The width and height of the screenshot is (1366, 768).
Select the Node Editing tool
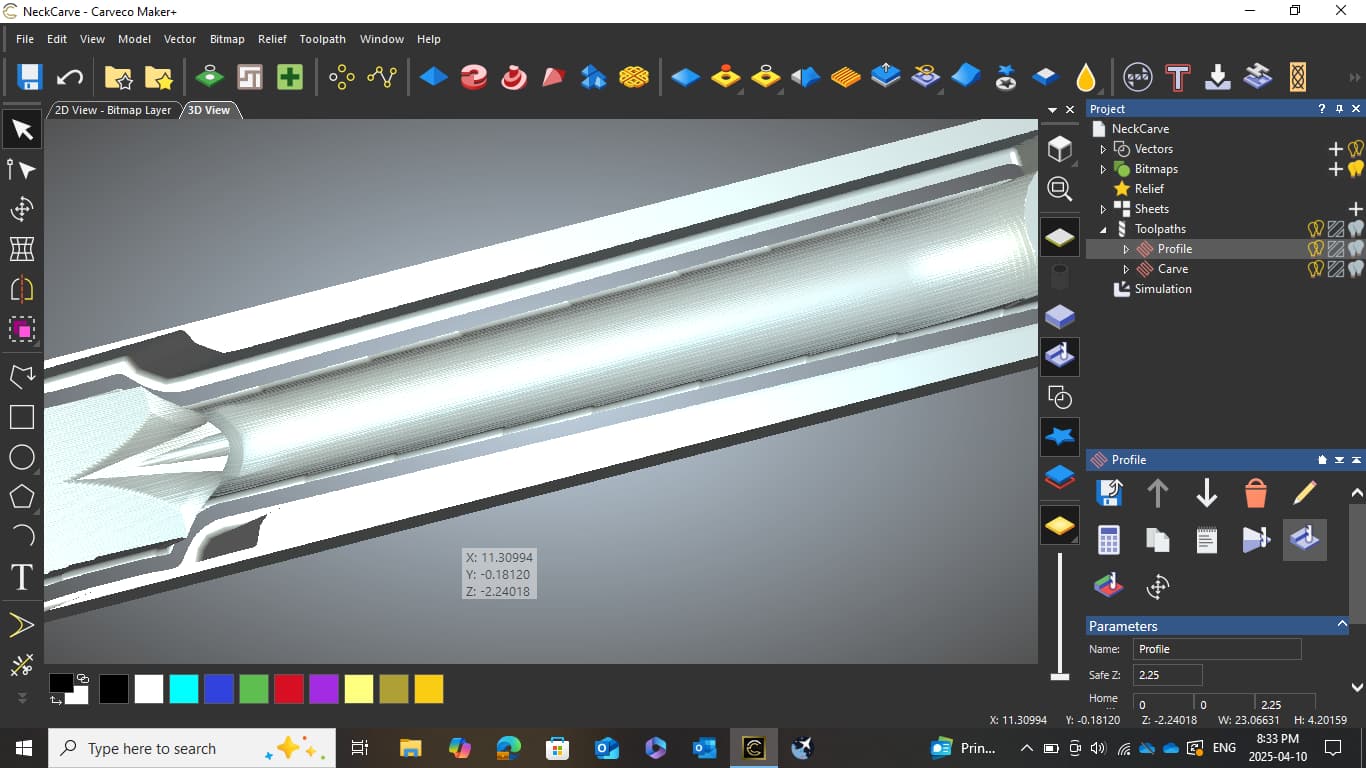point(21,169)
